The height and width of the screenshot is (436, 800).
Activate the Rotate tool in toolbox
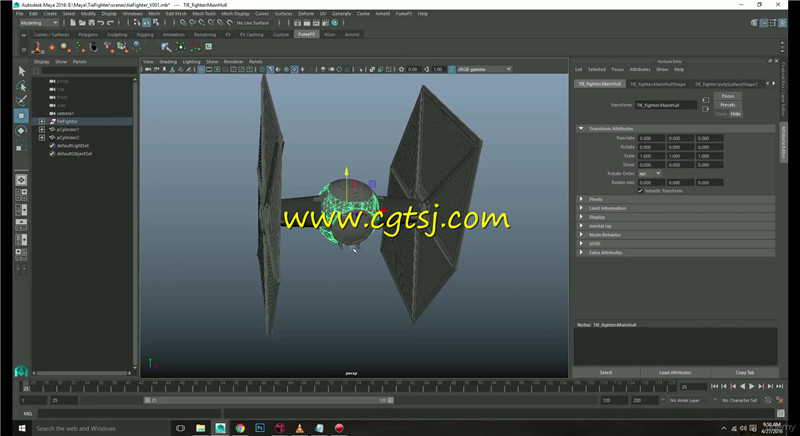pyautogui.click(x=21, y=131)
